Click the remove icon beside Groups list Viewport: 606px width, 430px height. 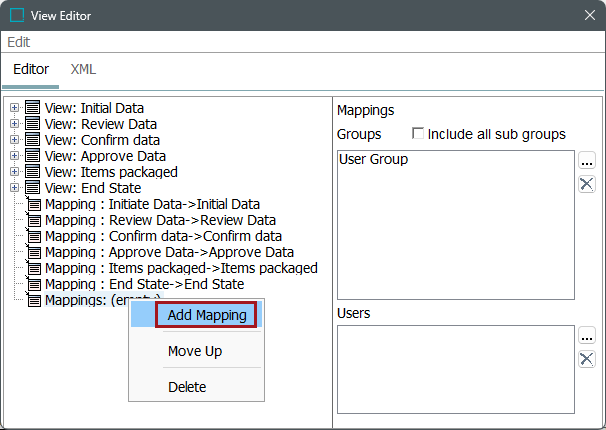click(587, 183)
